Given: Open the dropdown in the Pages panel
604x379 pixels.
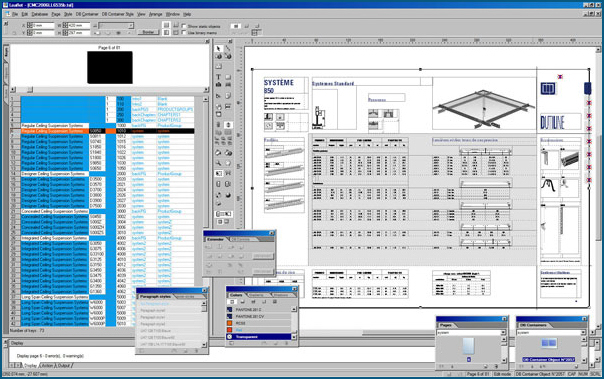Looking at the screenshot, I should tap(503, 332).
